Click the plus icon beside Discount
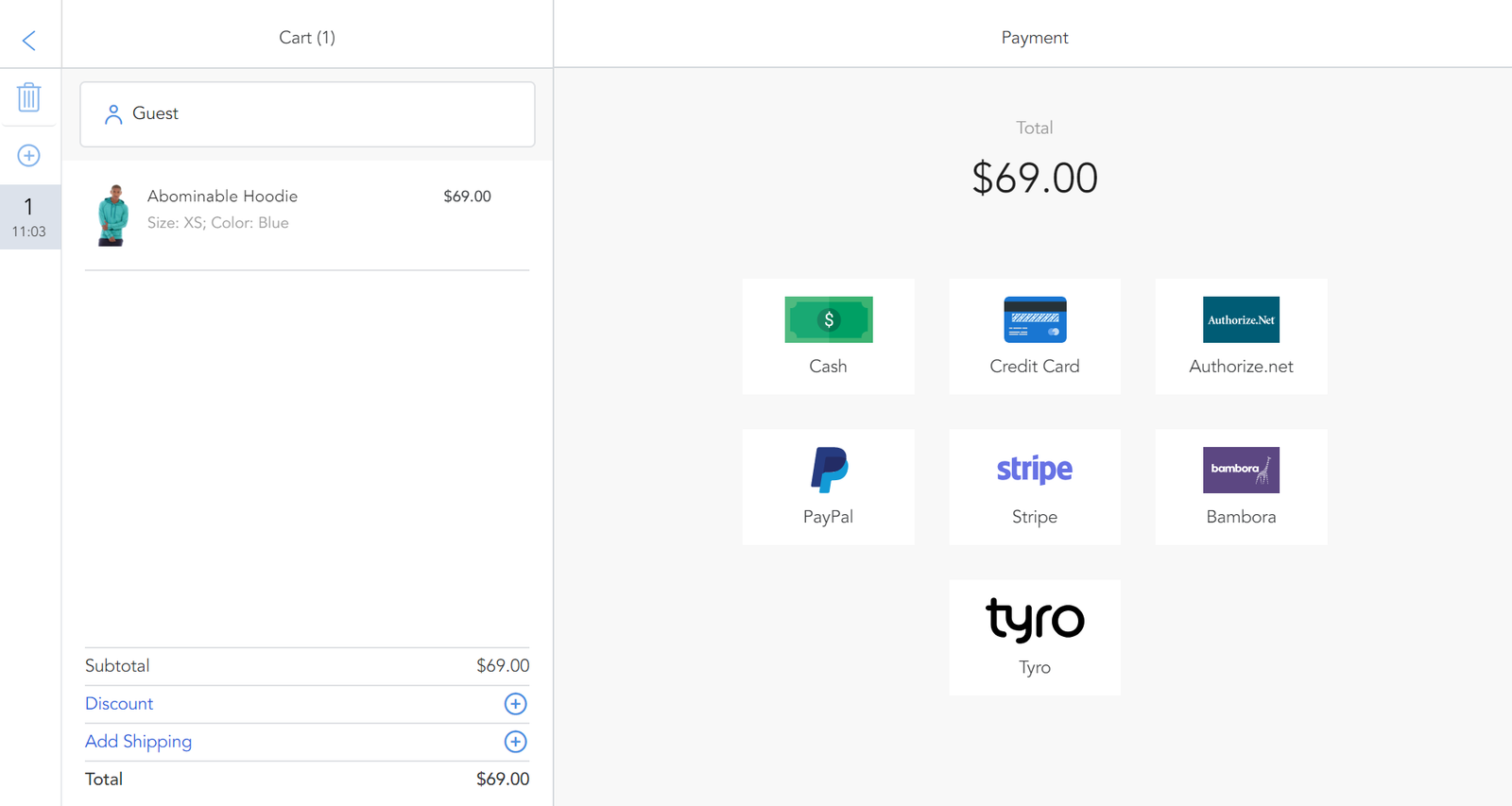Viewport: 1512px width, 806px height. point(515,704)
